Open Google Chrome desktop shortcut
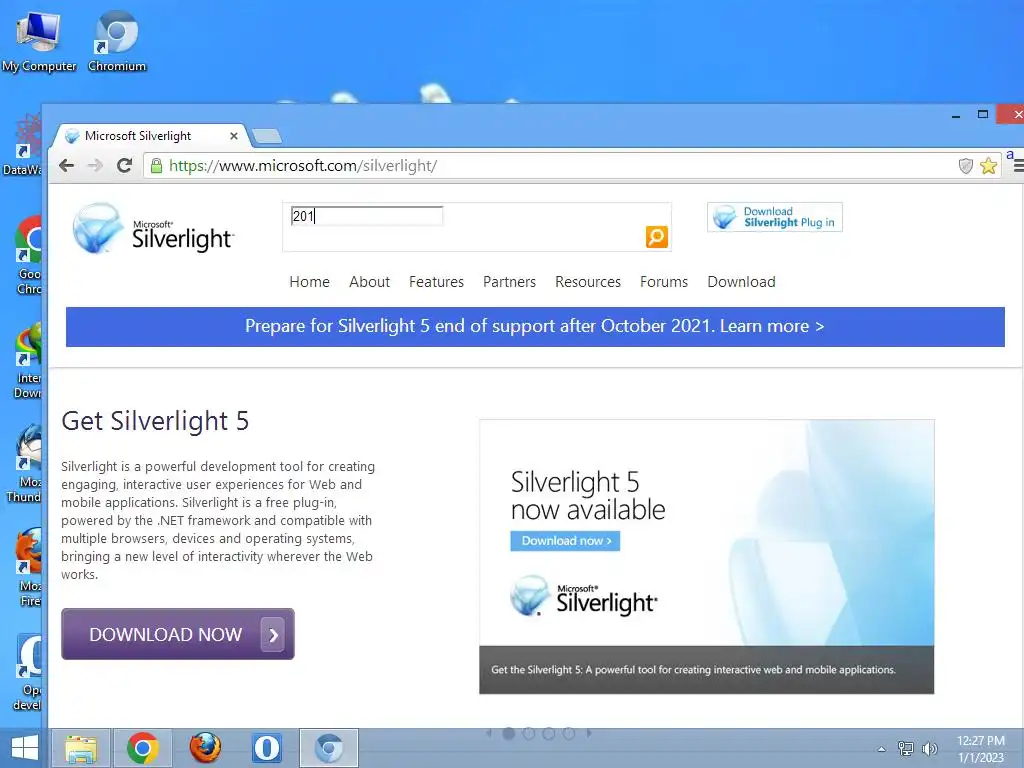This screenshot has height=768, width=1024. 29,256
